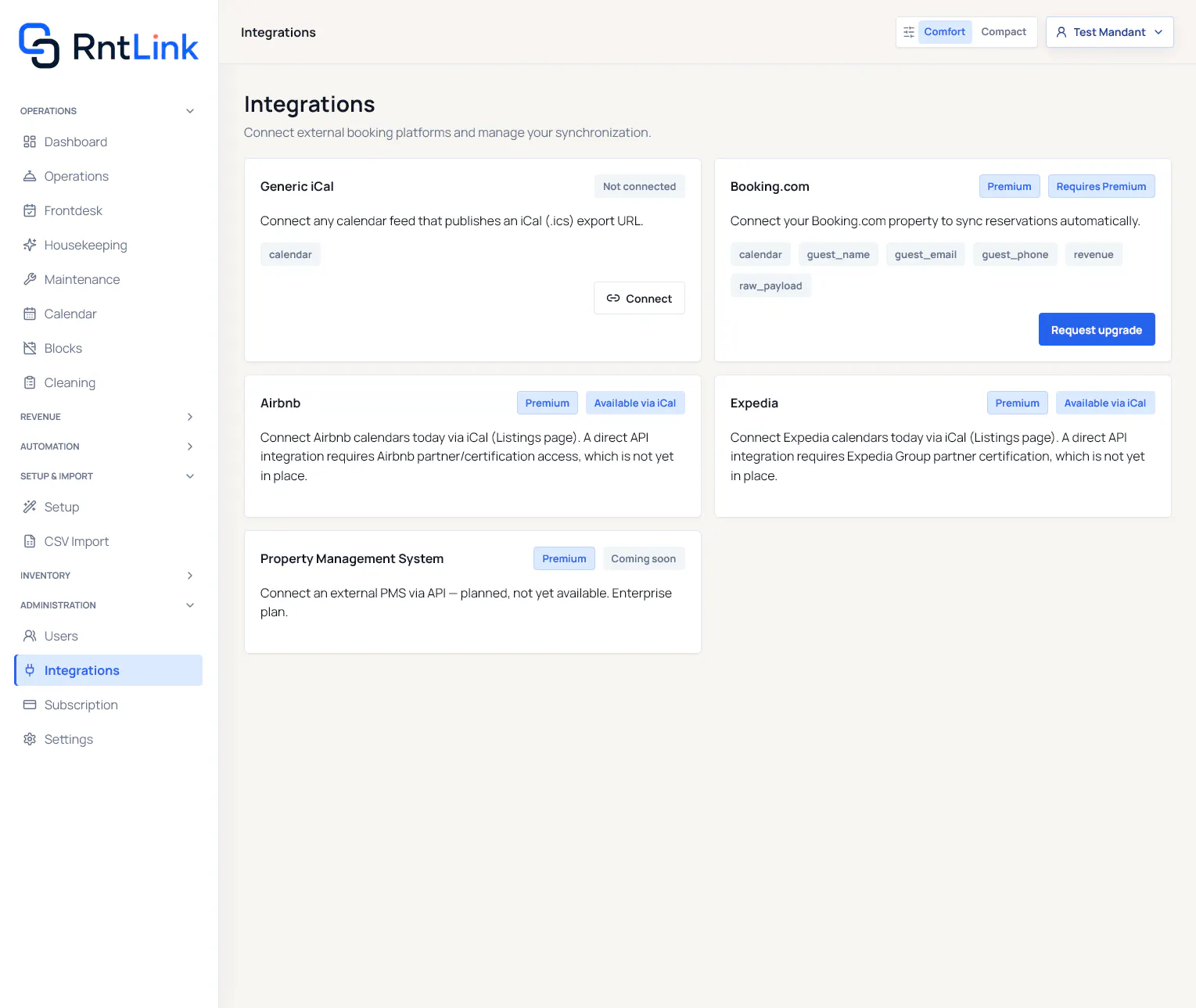Open the Frontdesk link
The image size is (1196, 1008).
tap(108, 210)
